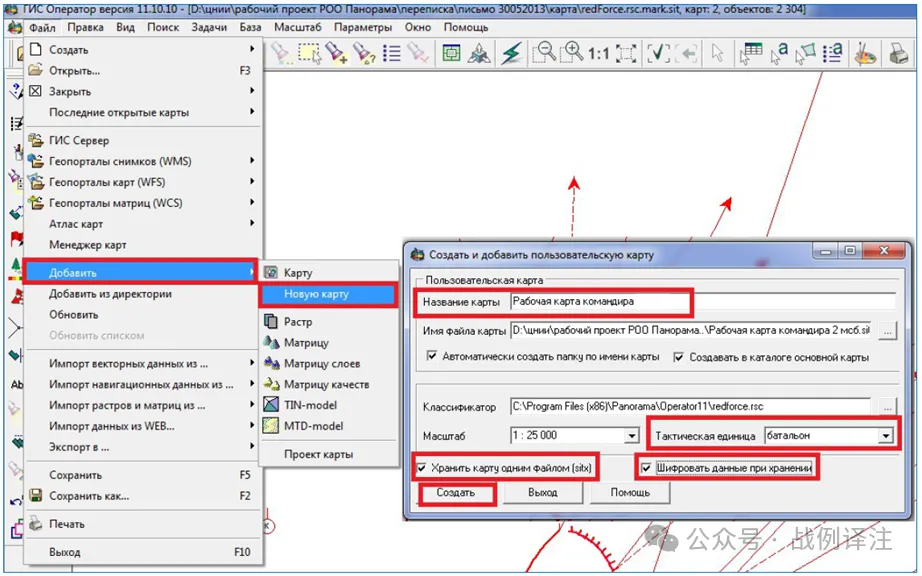Image resolution: width=922 pixels, height=576 pixels.
Task: Click the list with letter 'a' icon
Action: pos(833,53)
